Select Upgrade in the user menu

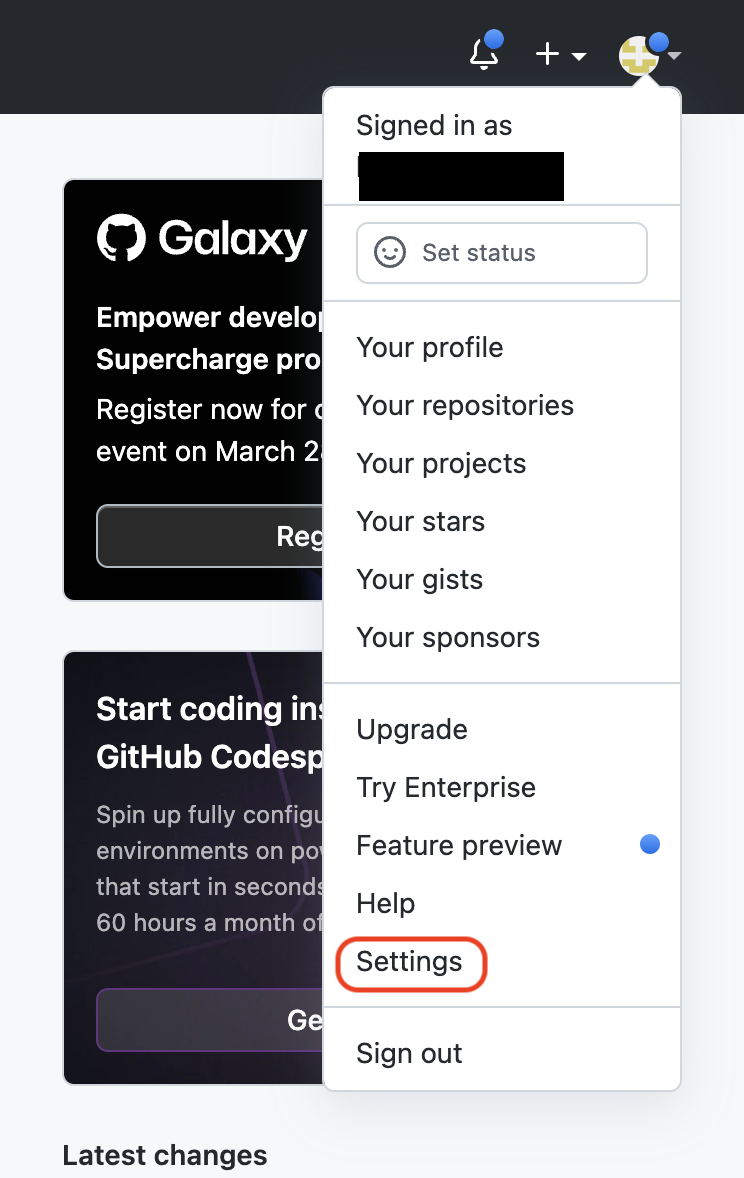click(x=412, y=729)
